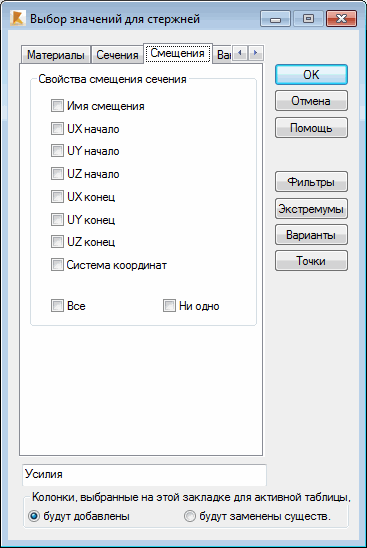367x548 pixels.
Task: Open the Фильтры dialog button
Action: tap(311, 182)
